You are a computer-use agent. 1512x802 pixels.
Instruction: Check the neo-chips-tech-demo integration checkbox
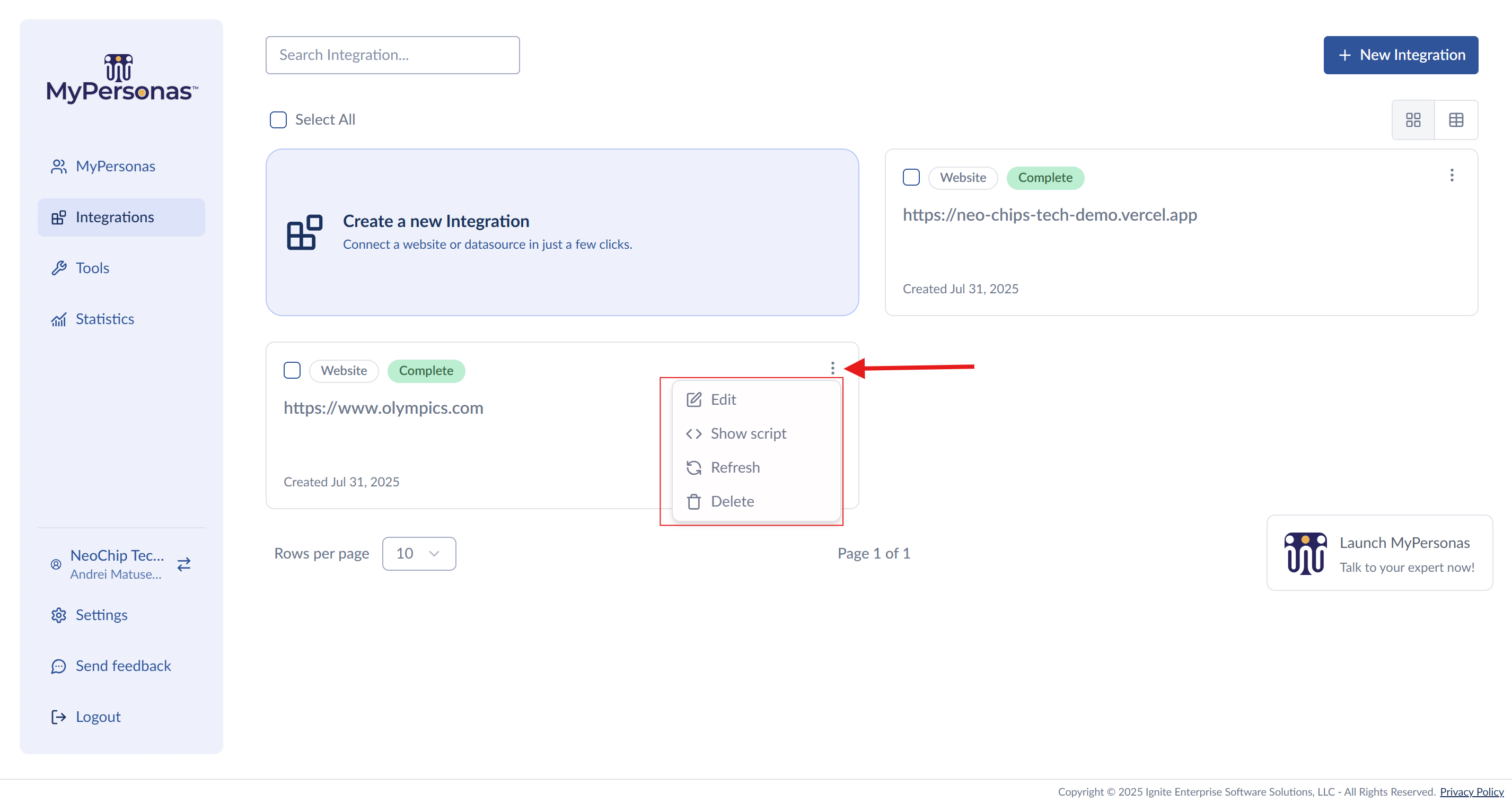911,177
